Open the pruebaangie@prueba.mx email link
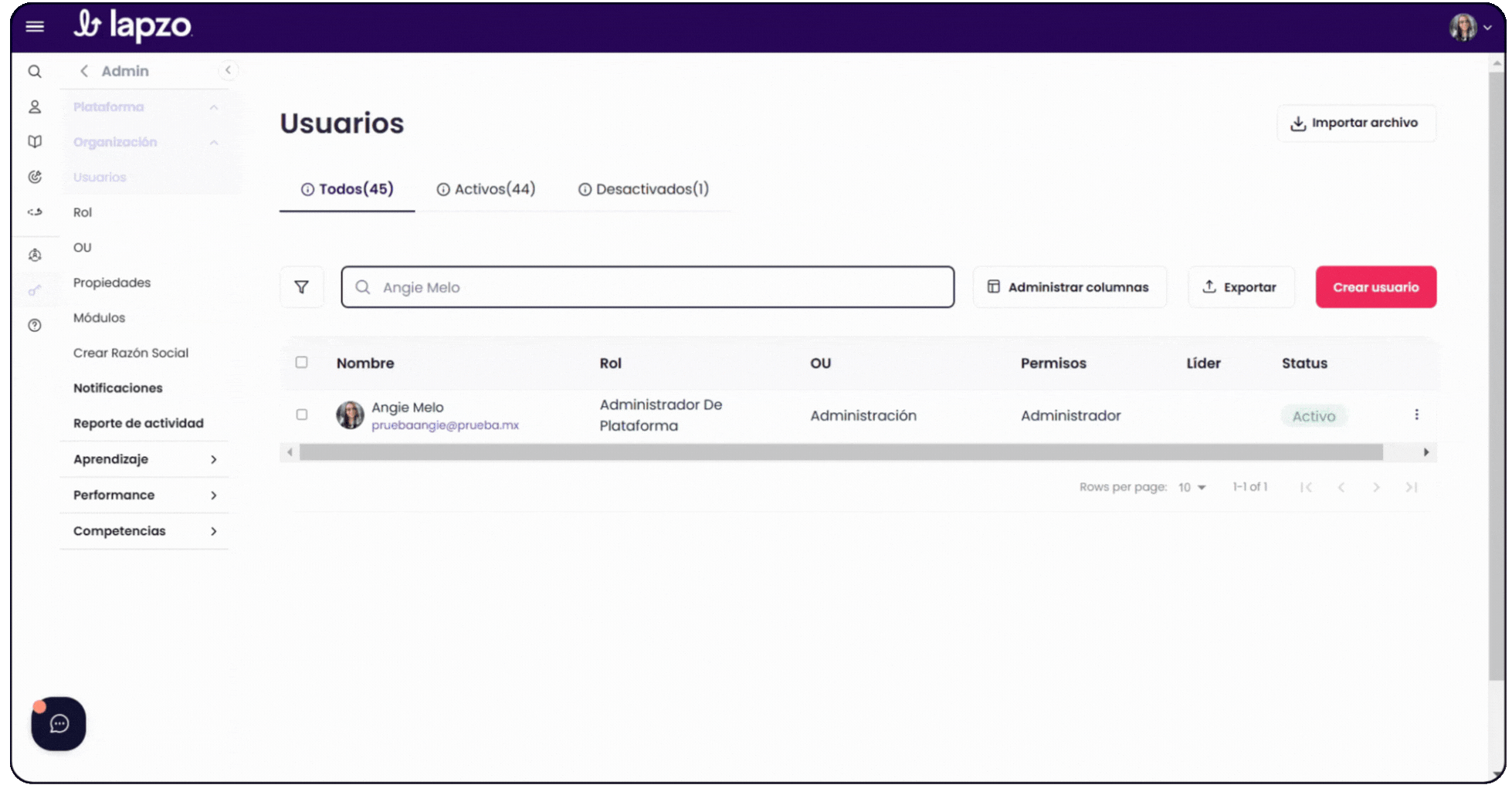Viewport: 1512px width, 785px height. coord(445,425)
